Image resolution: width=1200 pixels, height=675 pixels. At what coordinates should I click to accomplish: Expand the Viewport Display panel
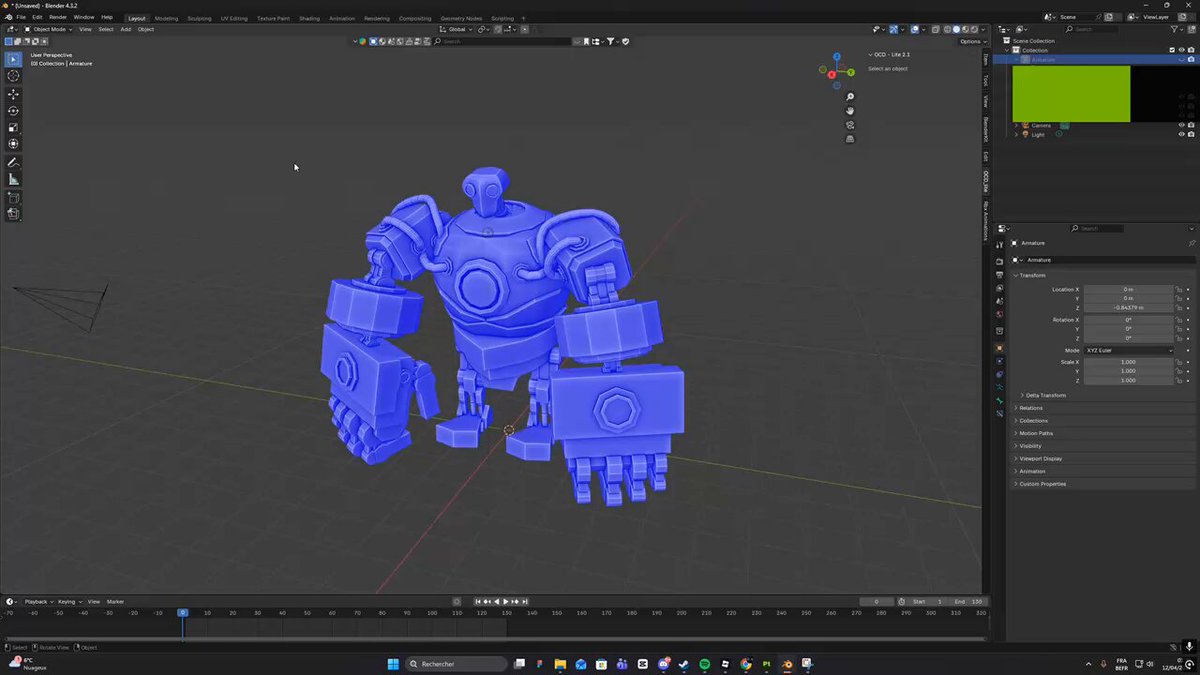[1043, 458]
